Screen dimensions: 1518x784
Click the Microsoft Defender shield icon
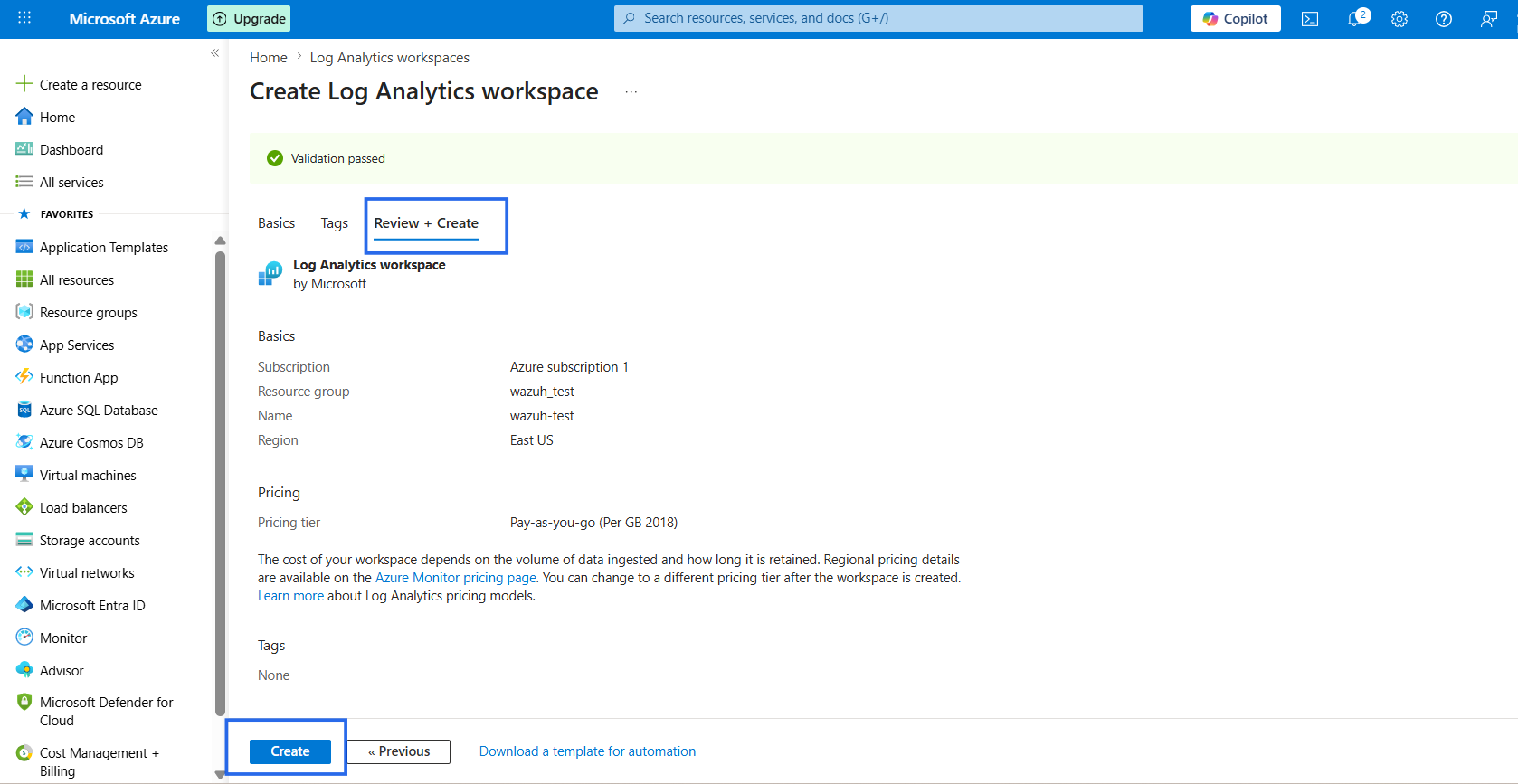tap(24, 702)
